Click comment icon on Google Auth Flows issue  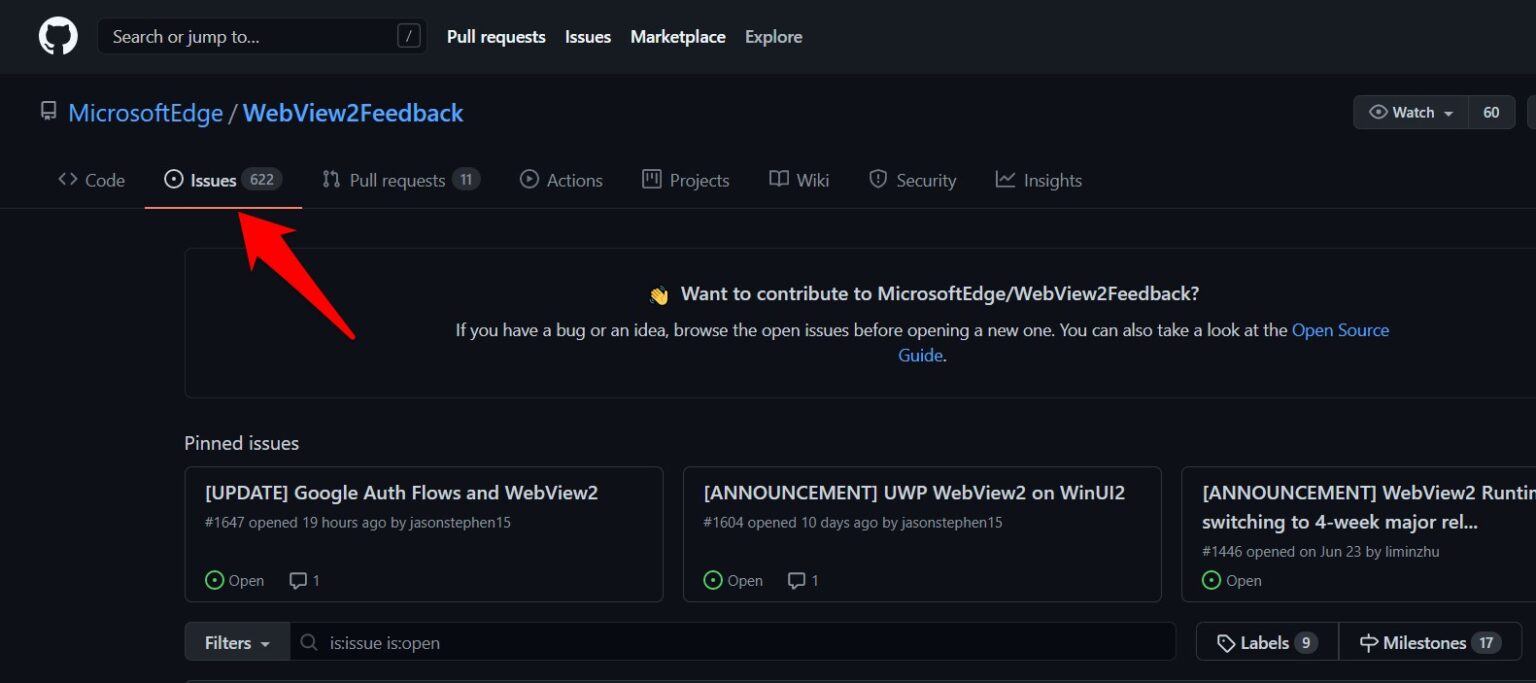[x=298, y=580]
